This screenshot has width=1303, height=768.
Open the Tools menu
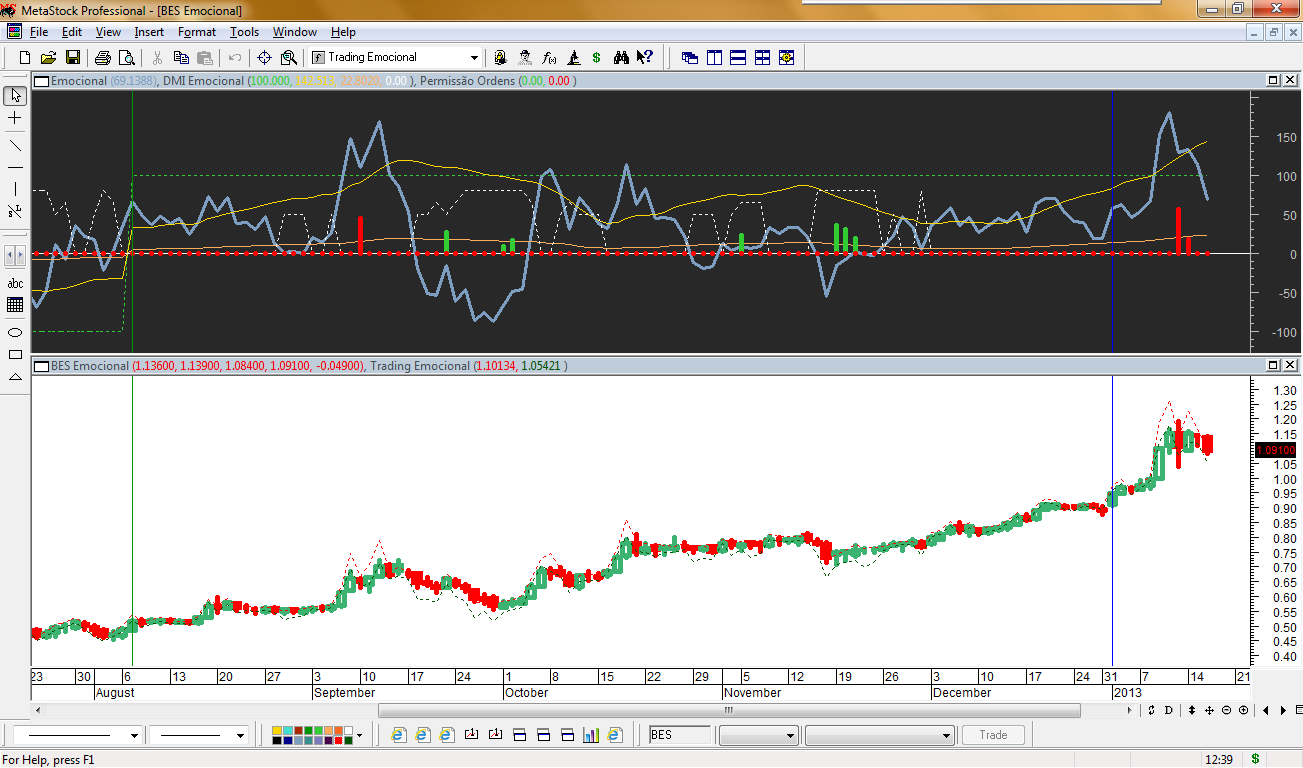pos(244,32)
